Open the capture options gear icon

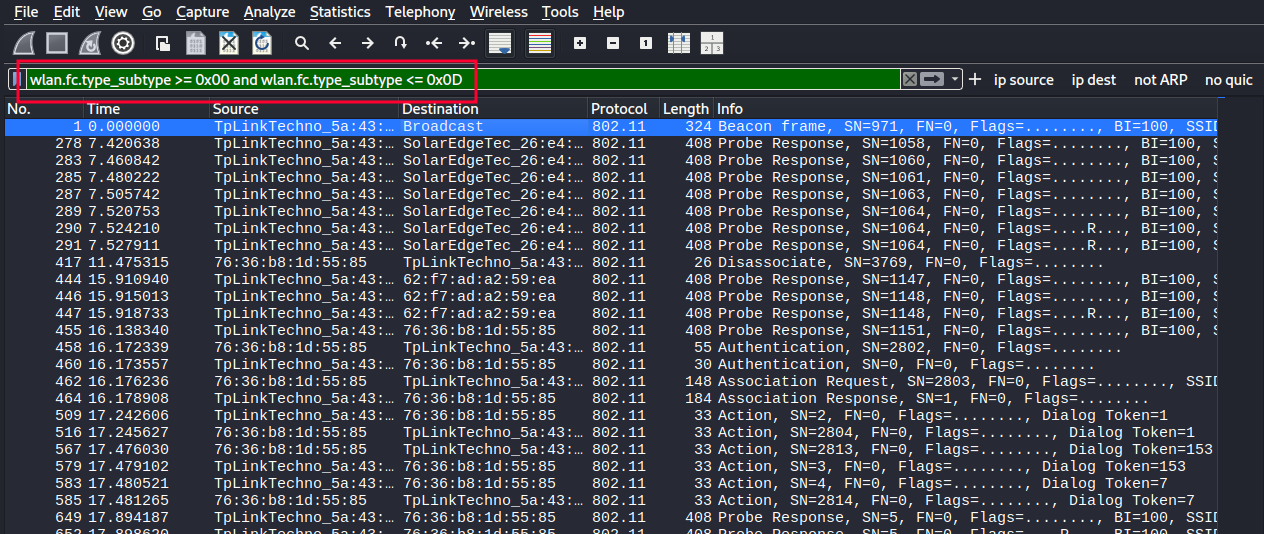(x=123, y=43)
